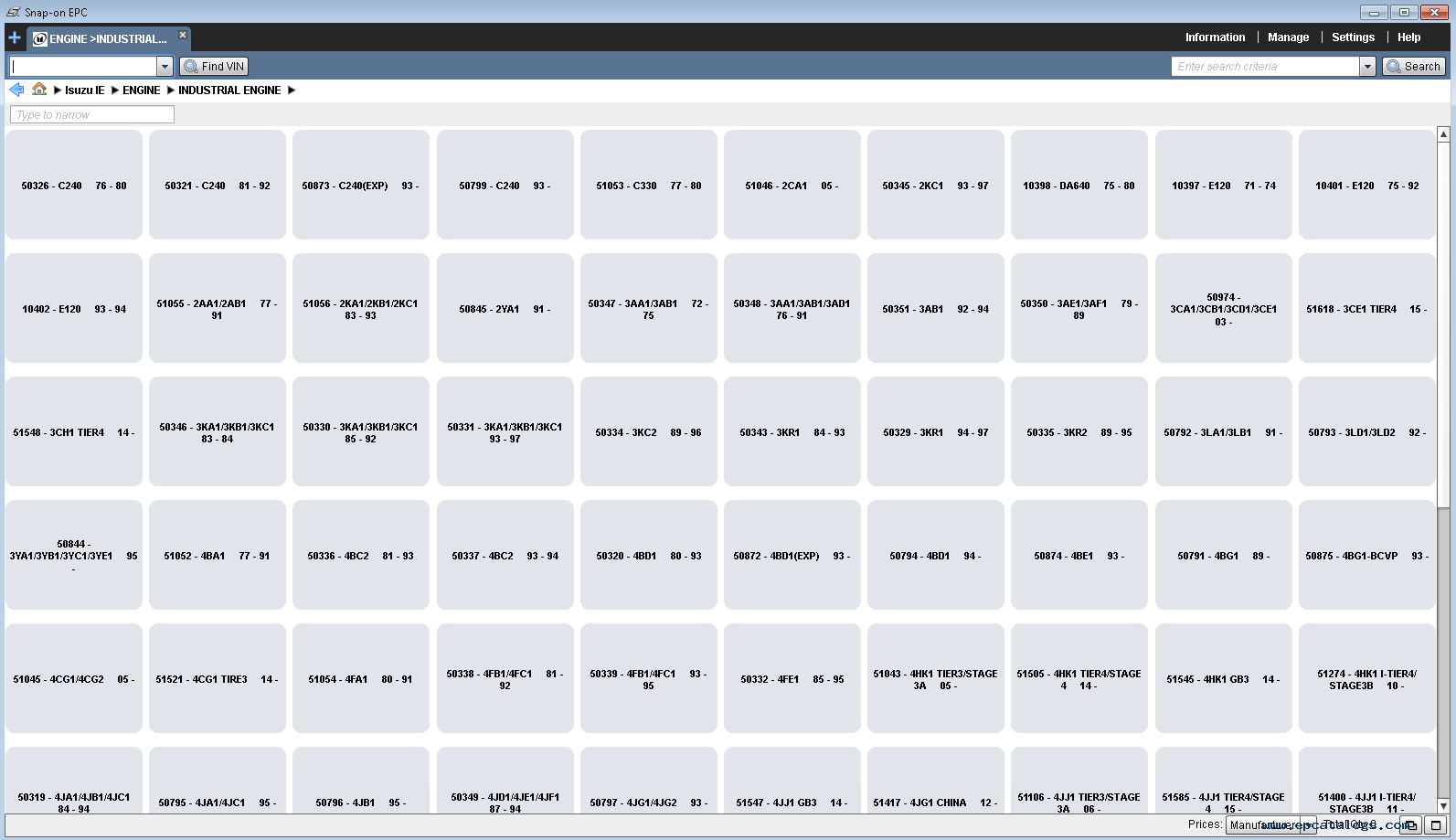Focus the VIN input field
The image size is (1456, 840).
coord(83,66)
